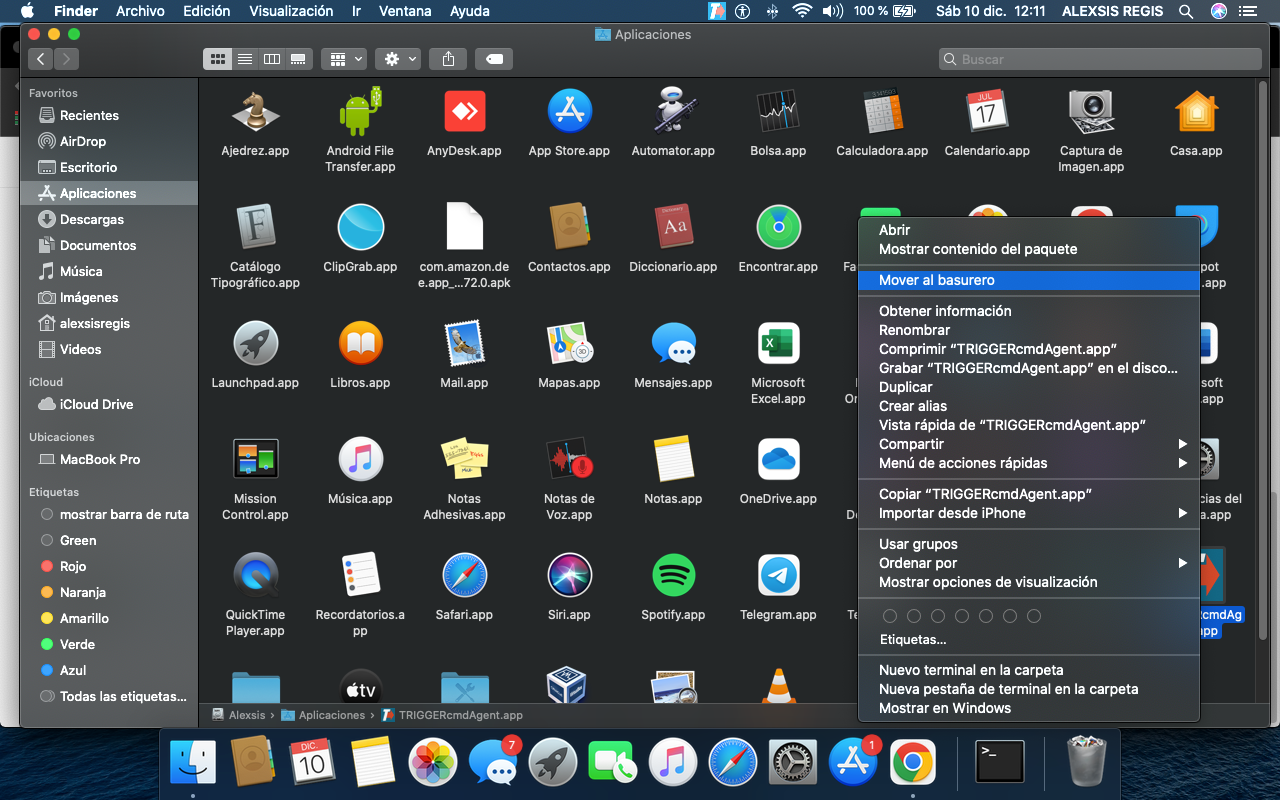Select Automator.app robot icon
The height and width of the screenshot is (800, 1280).
pyautogui.click(x=673, y=111)
